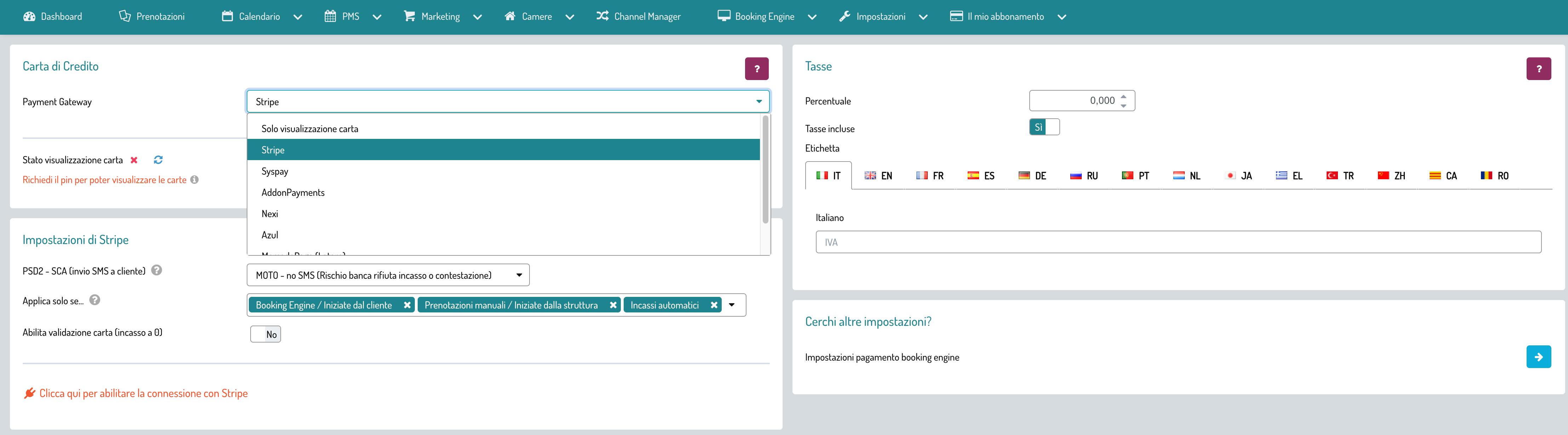This screenshot has height=435, width=1568.
Task: Switch to the EN language tab
Action: [879, 176]
